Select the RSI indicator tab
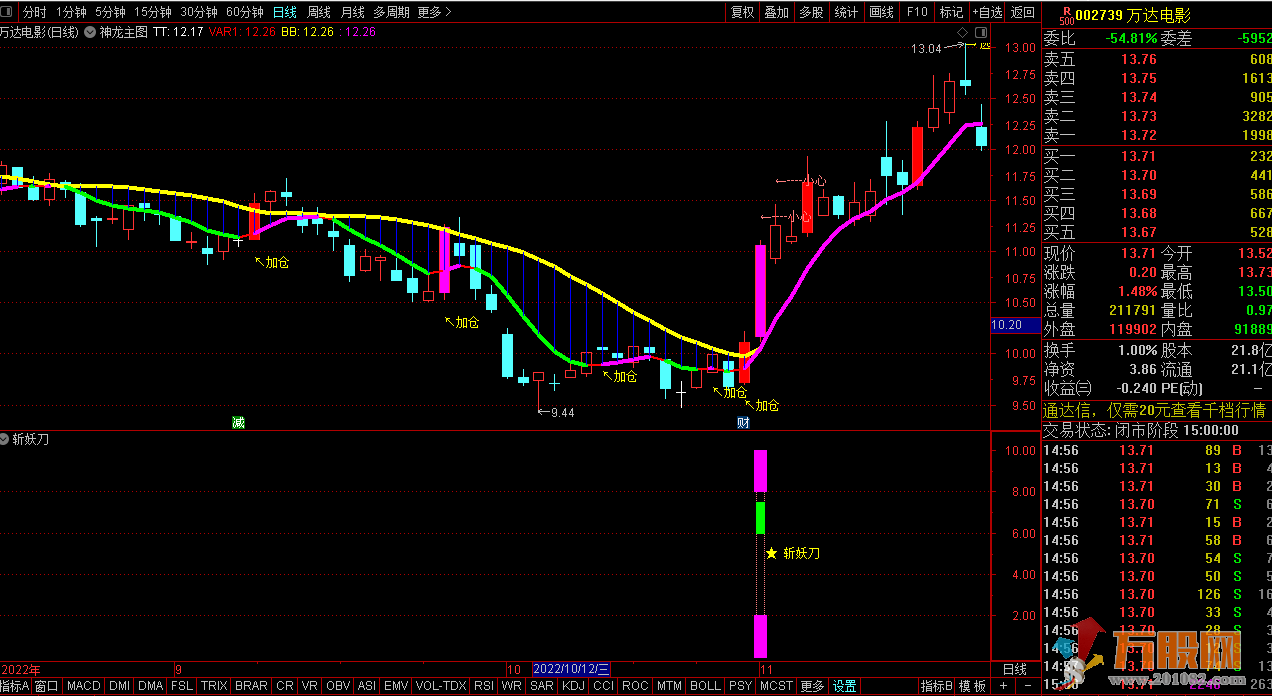This screenshot has height=696, width=1272. [x=484, y=686]
